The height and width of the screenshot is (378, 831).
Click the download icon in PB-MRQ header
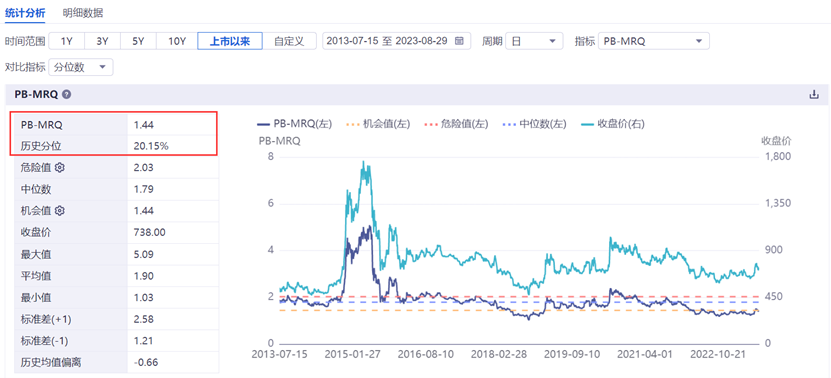tap(814, 95)
